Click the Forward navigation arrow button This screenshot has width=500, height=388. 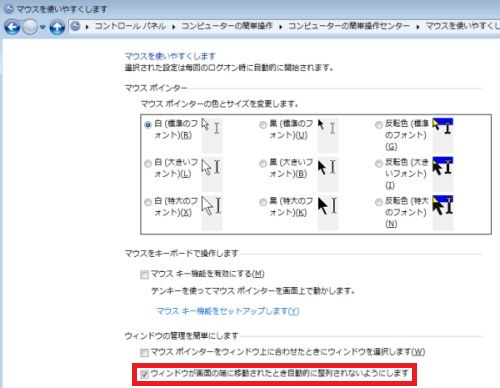coord(30,27)
